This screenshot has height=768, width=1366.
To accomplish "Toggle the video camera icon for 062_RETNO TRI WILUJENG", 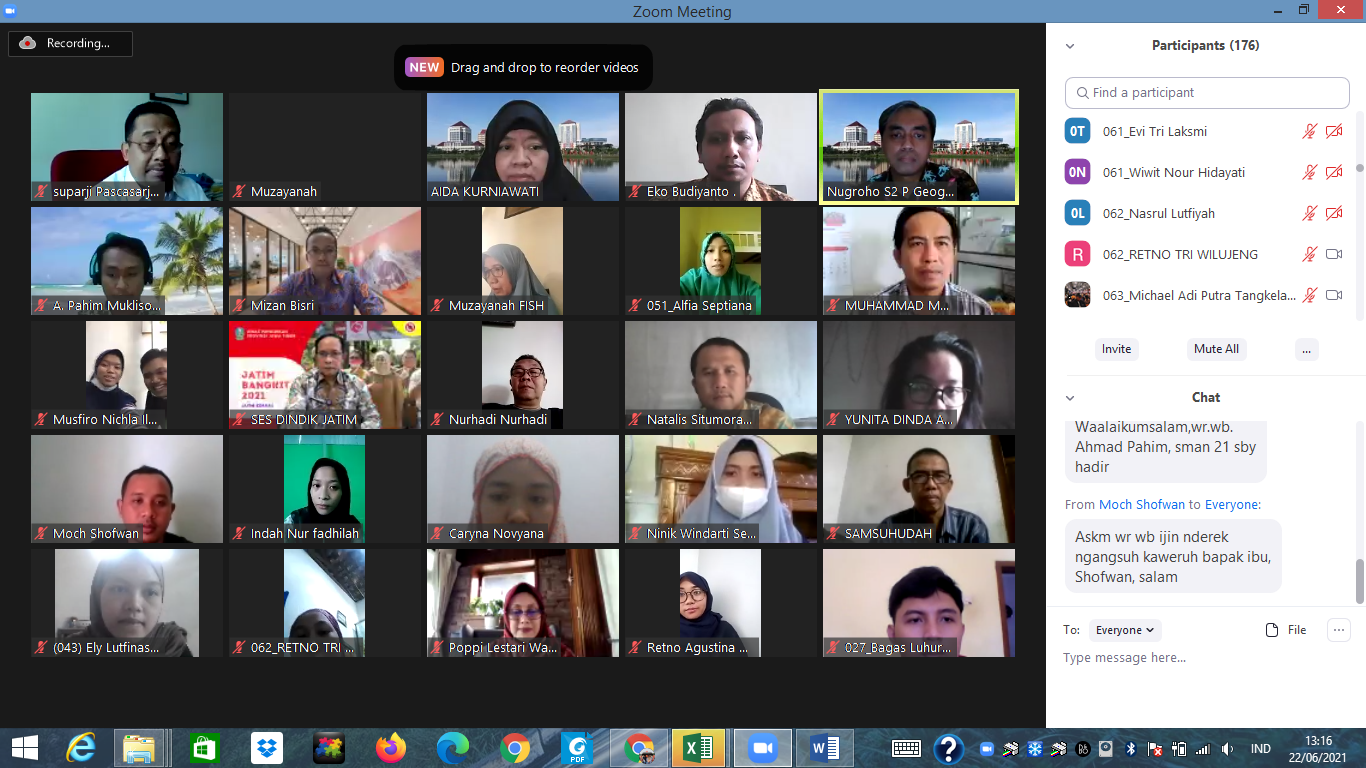I will [1334, 254].
